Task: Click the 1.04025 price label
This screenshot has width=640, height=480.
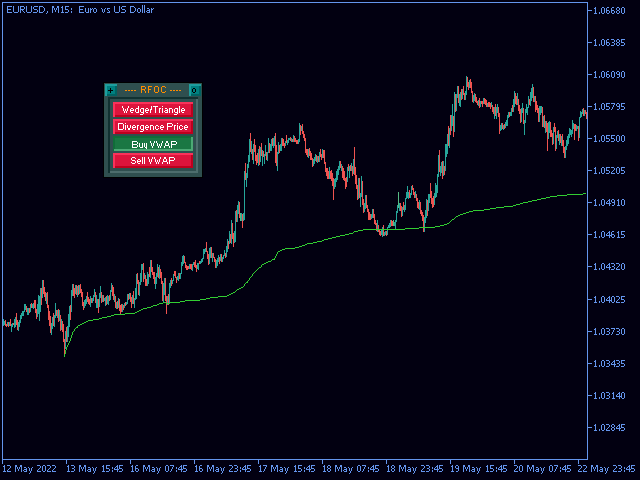Action: pyautogui.click(x=609, y=300)
